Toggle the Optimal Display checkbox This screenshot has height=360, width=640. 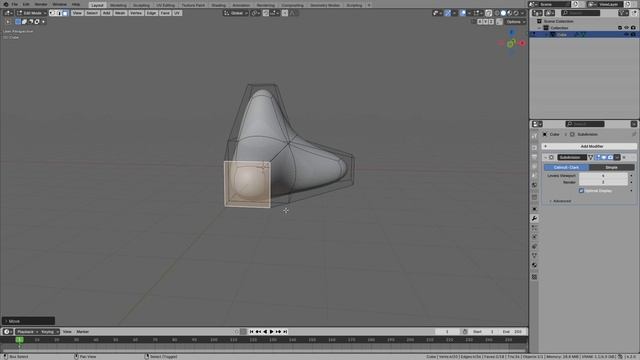click(581, 191)
